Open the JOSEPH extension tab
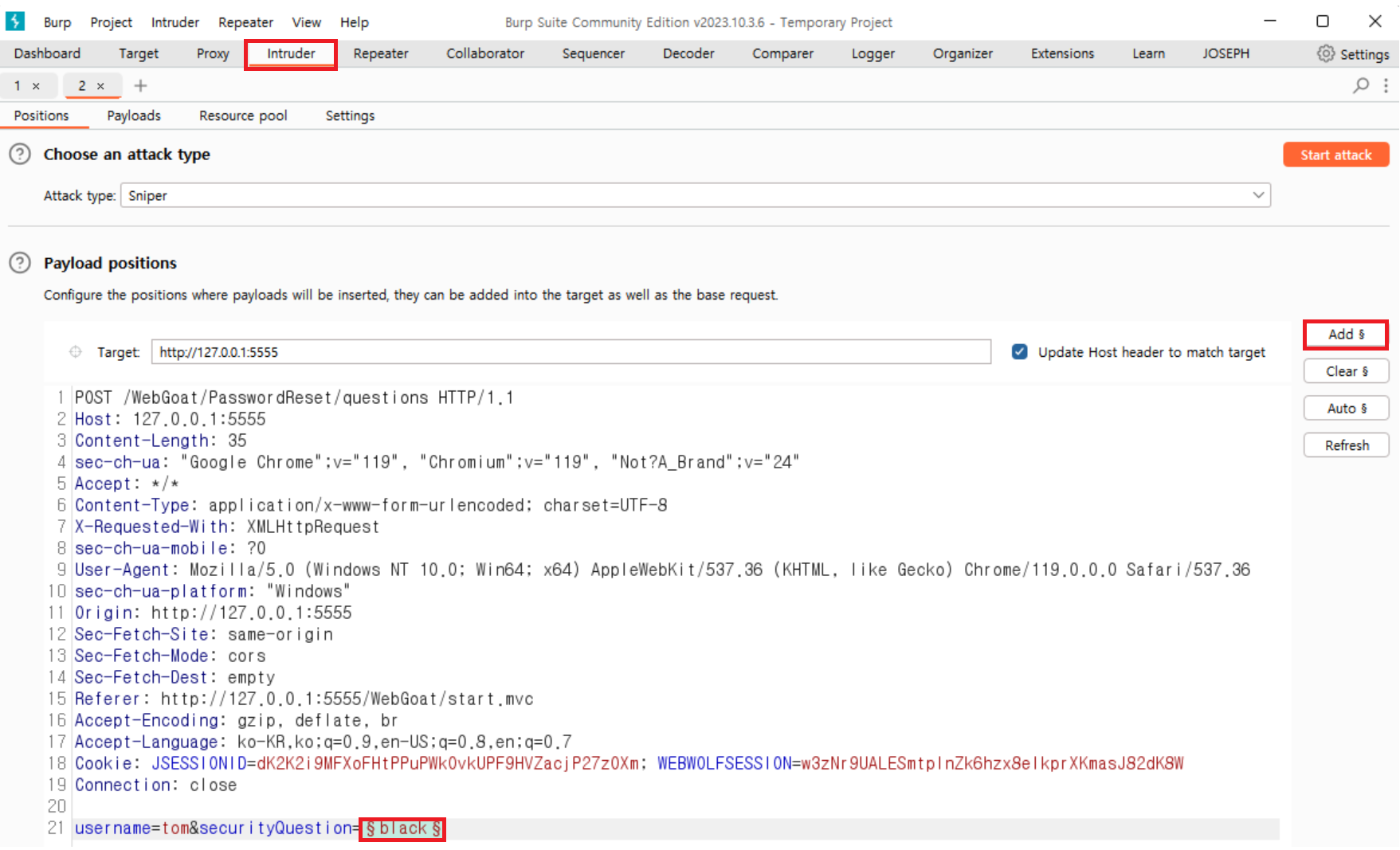Image resolution: width=1400 pixels, height=850 pixels. coord(1225,53)
